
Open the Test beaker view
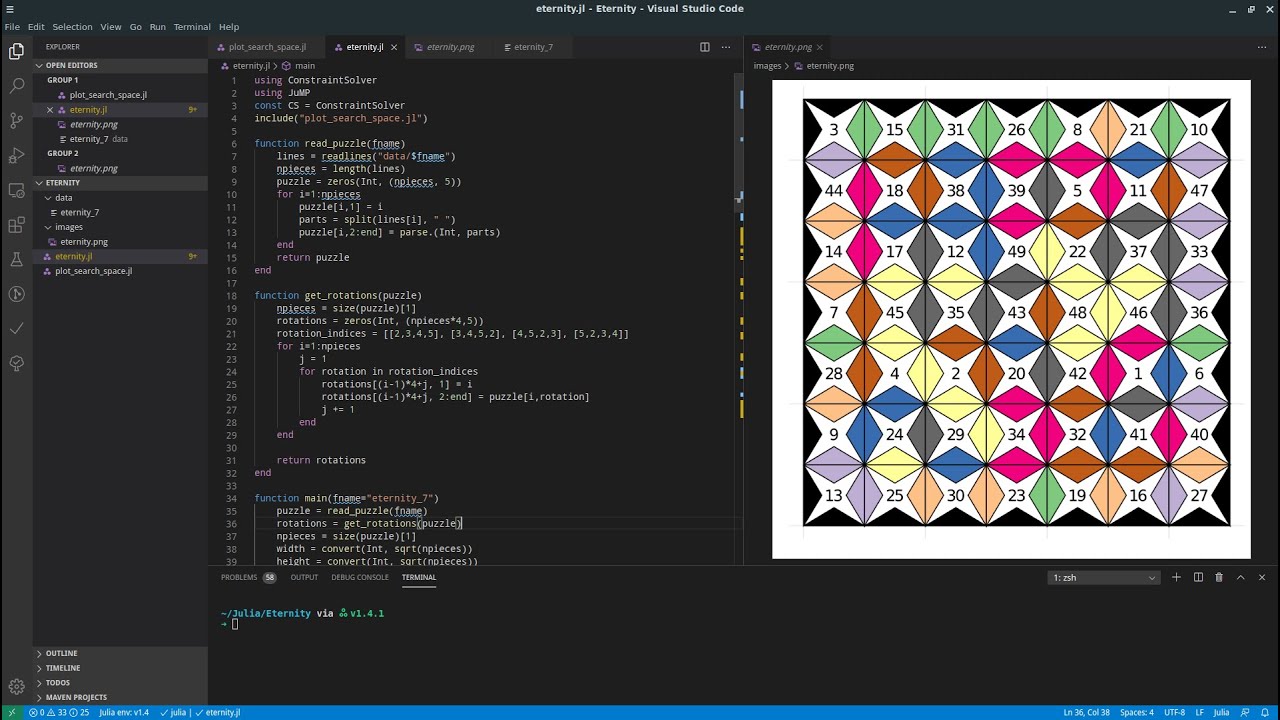coord(16,259)
